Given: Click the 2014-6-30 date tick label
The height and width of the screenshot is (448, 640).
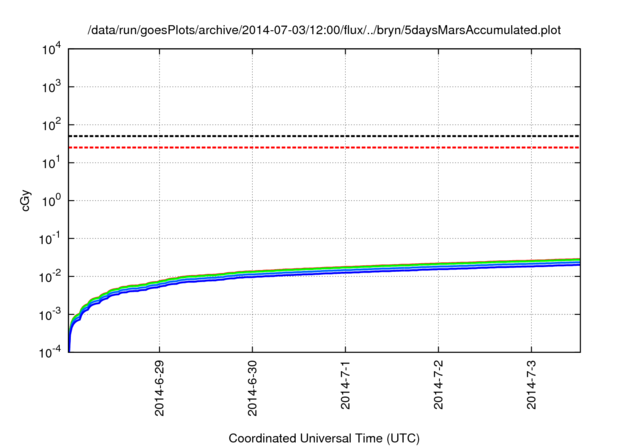Looking at the screenshot, I should coord(252,388).
